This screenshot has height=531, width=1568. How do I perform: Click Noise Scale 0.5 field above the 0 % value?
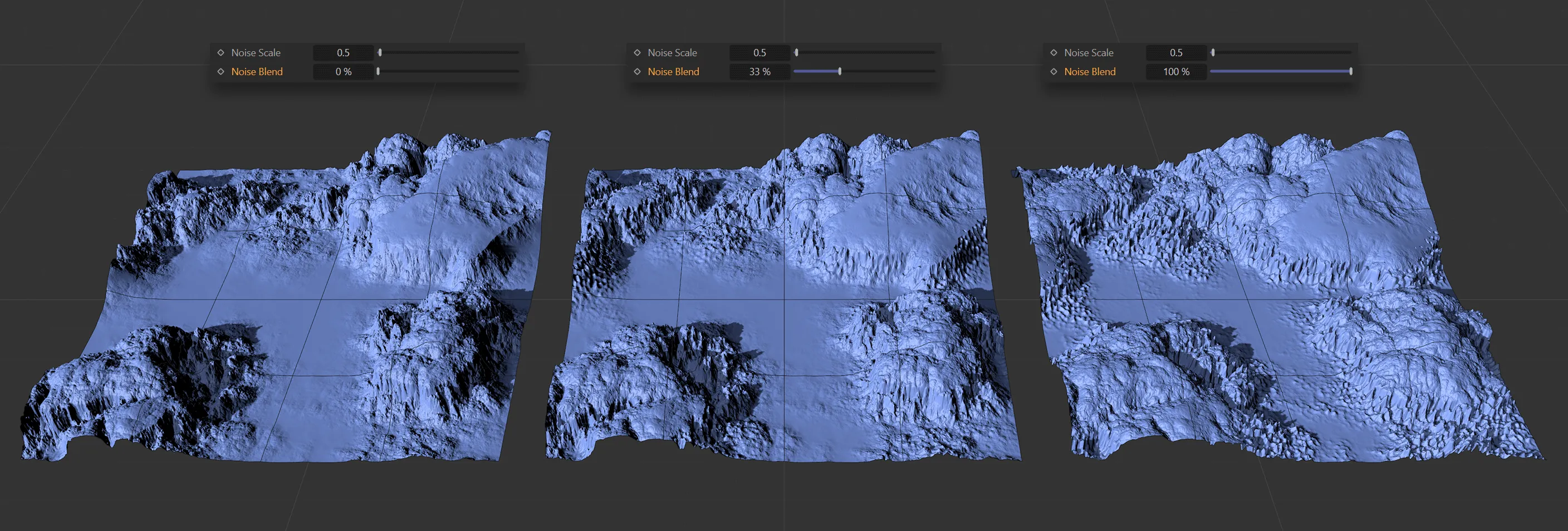coord(344,53)
